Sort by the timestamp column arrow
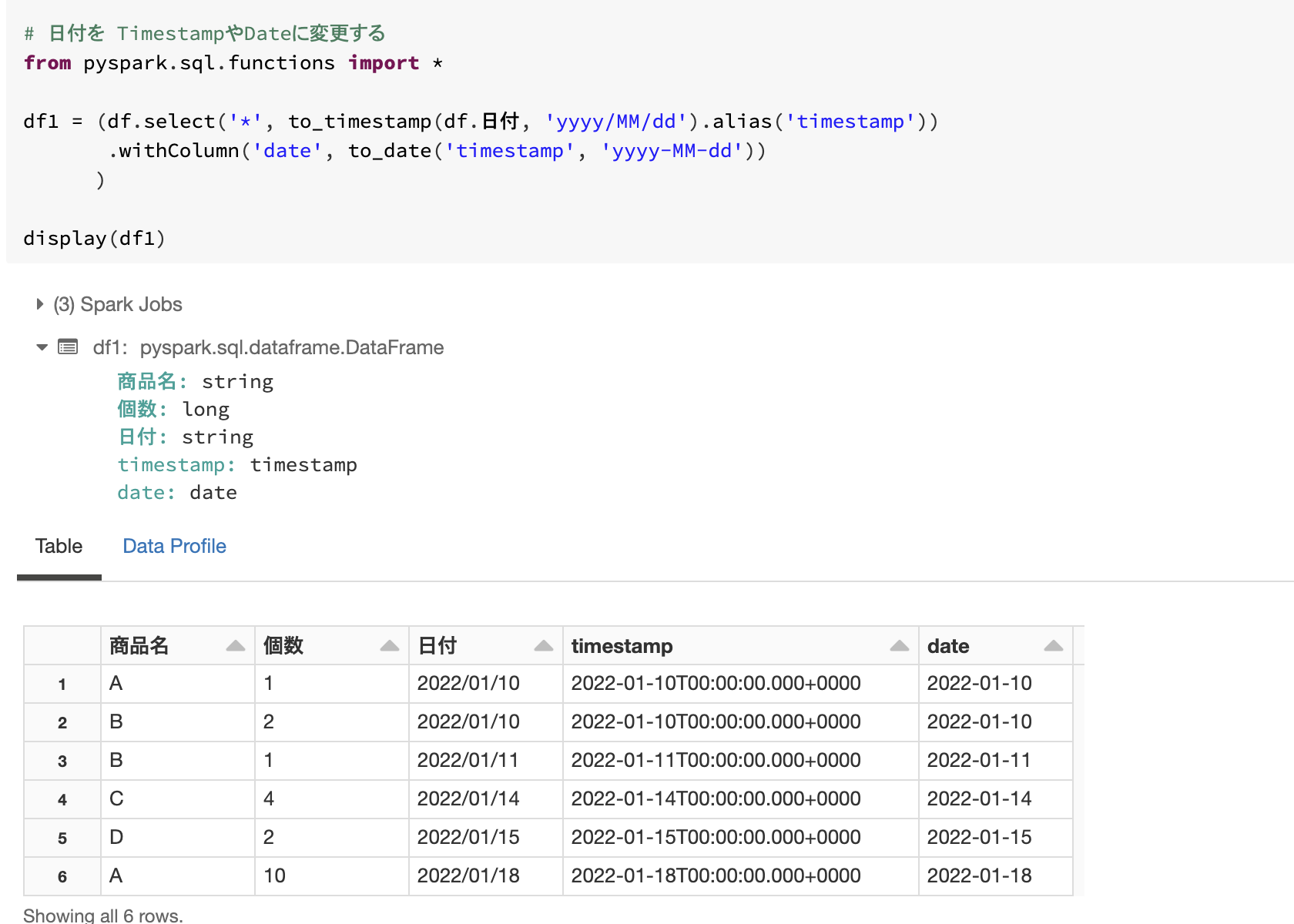 click(900, 646)
